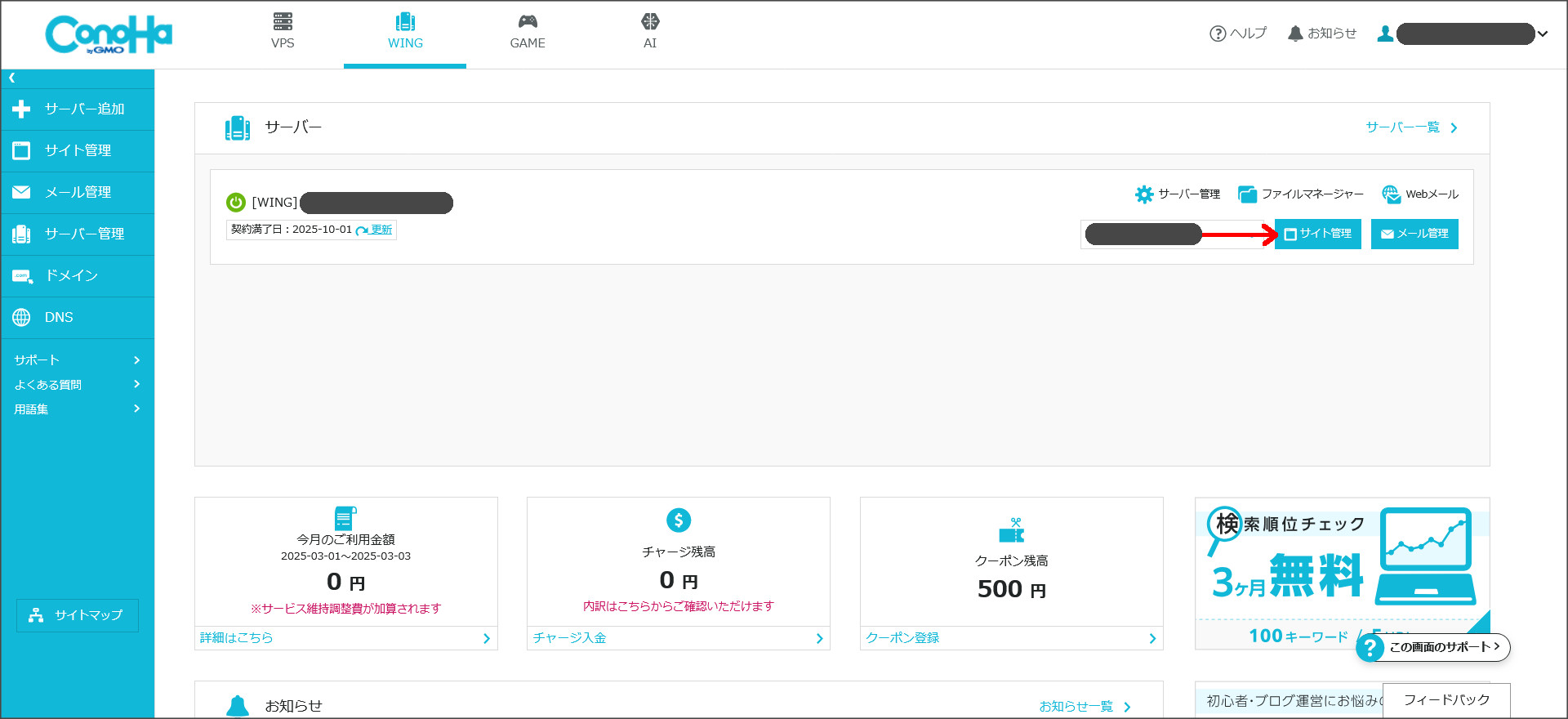Screen dimensions: 1568x719
Task: Collapse the left sidebar with the arrow
Action: (x=12, y=78)
